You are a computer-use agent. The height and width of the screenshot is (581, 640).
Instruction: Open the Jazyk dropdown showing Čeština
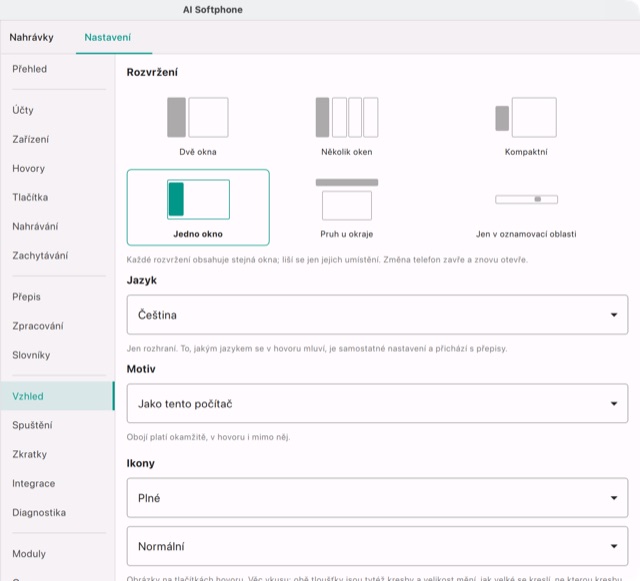(377, 315)
